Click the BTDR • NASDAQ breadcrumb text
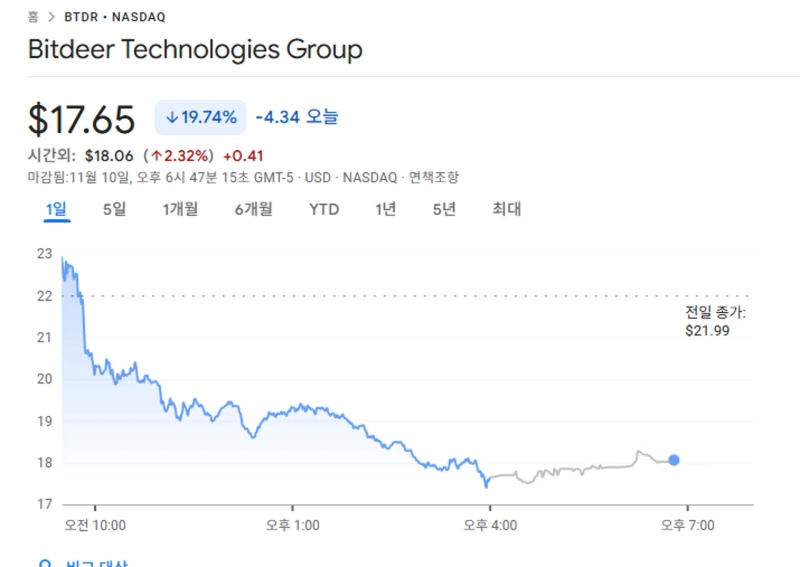Screen dimensions: 800x567 [x=117, y=18]
